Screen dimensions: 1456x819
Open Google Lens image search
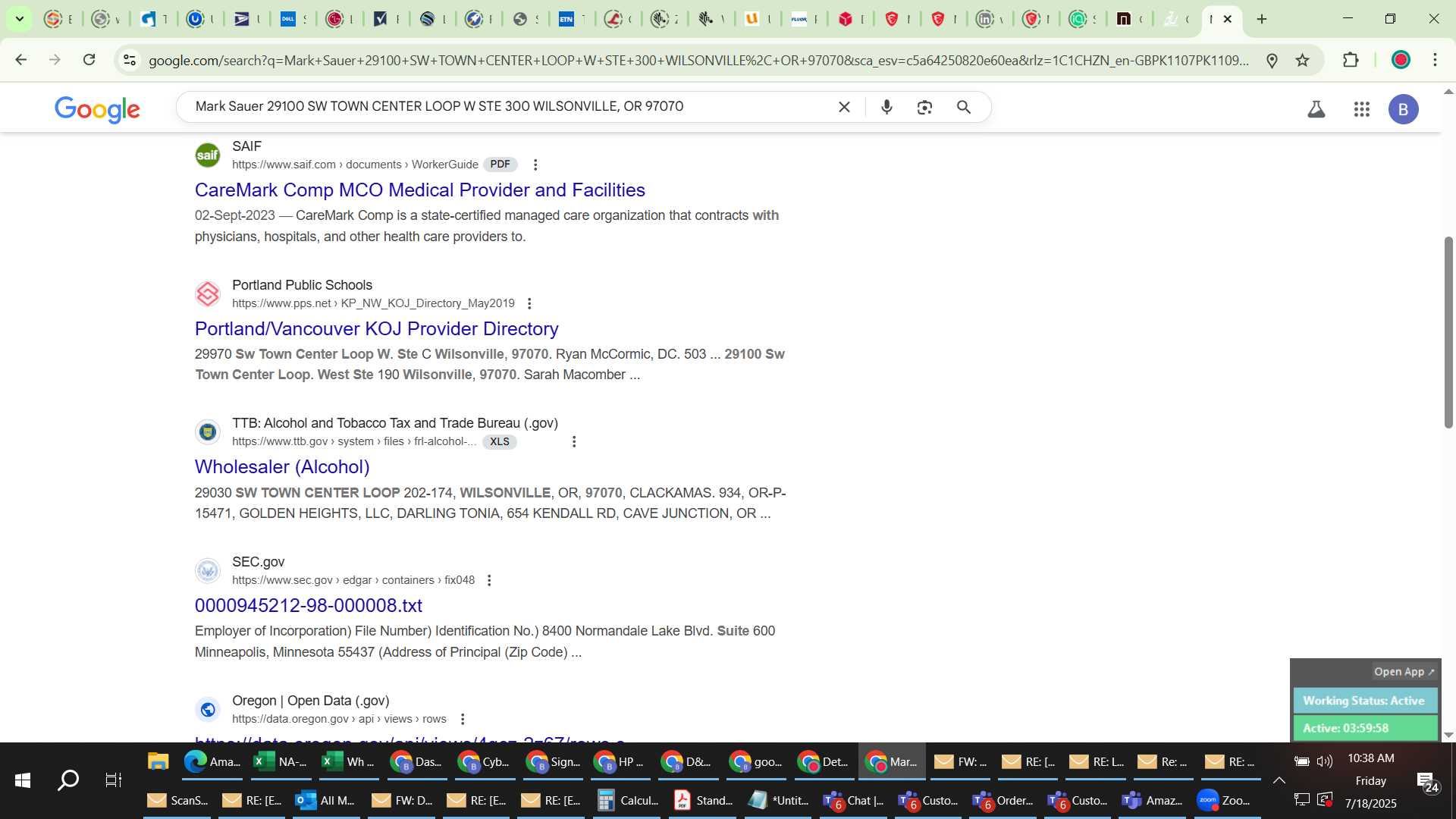click(924, 107)
